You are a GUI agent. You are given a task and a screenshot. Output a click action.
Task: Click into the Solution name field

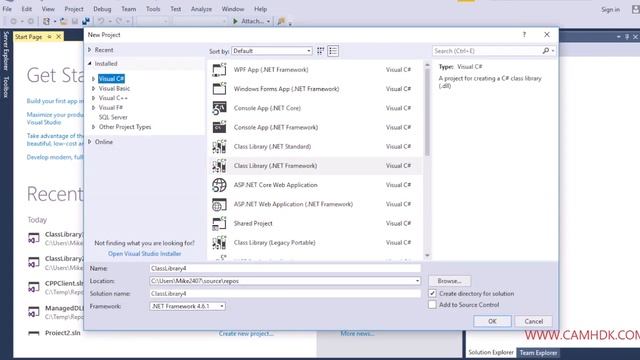pyautogui.click(x=285, y=293)
